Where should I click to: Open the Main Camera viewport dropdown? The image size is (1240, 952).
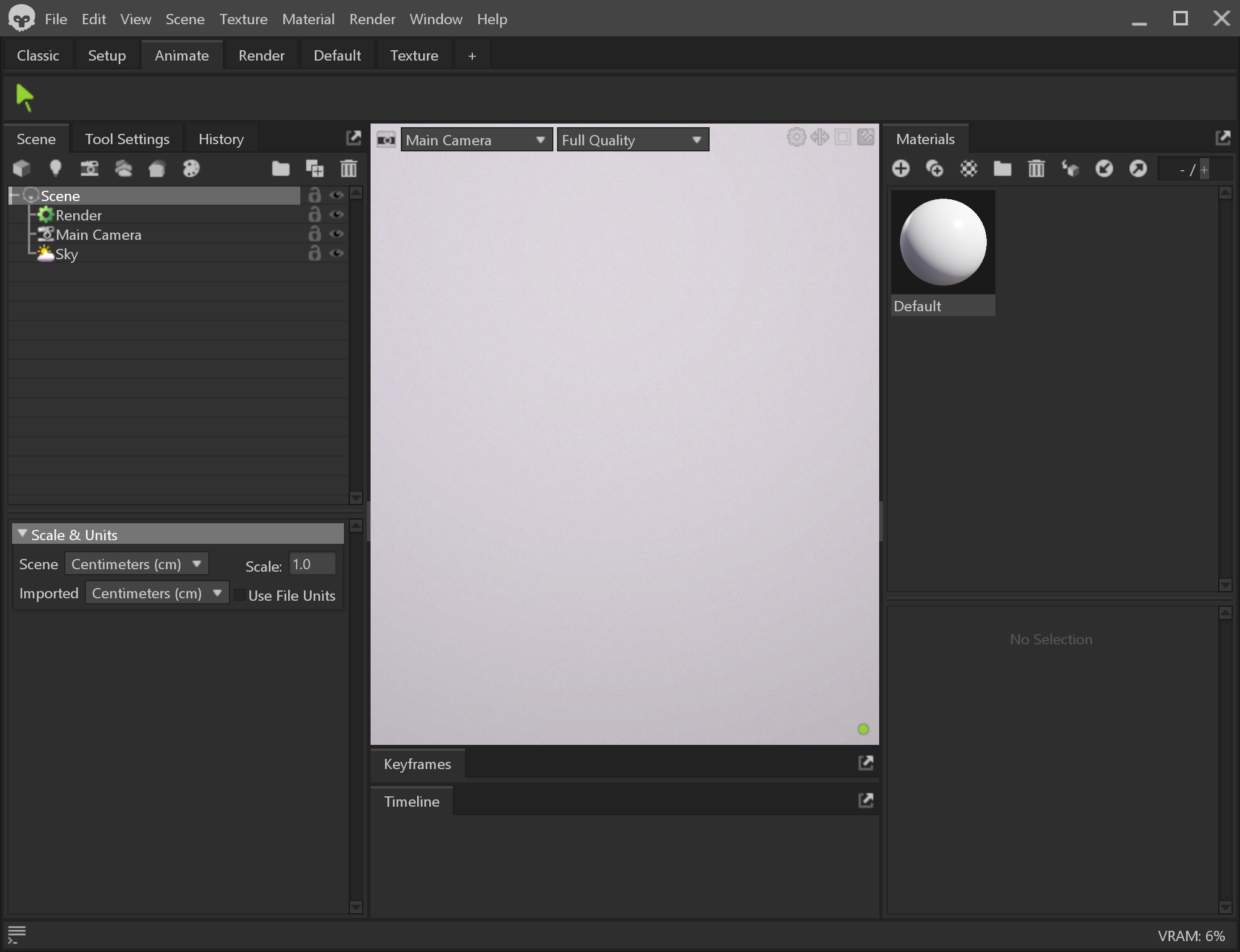476,140
